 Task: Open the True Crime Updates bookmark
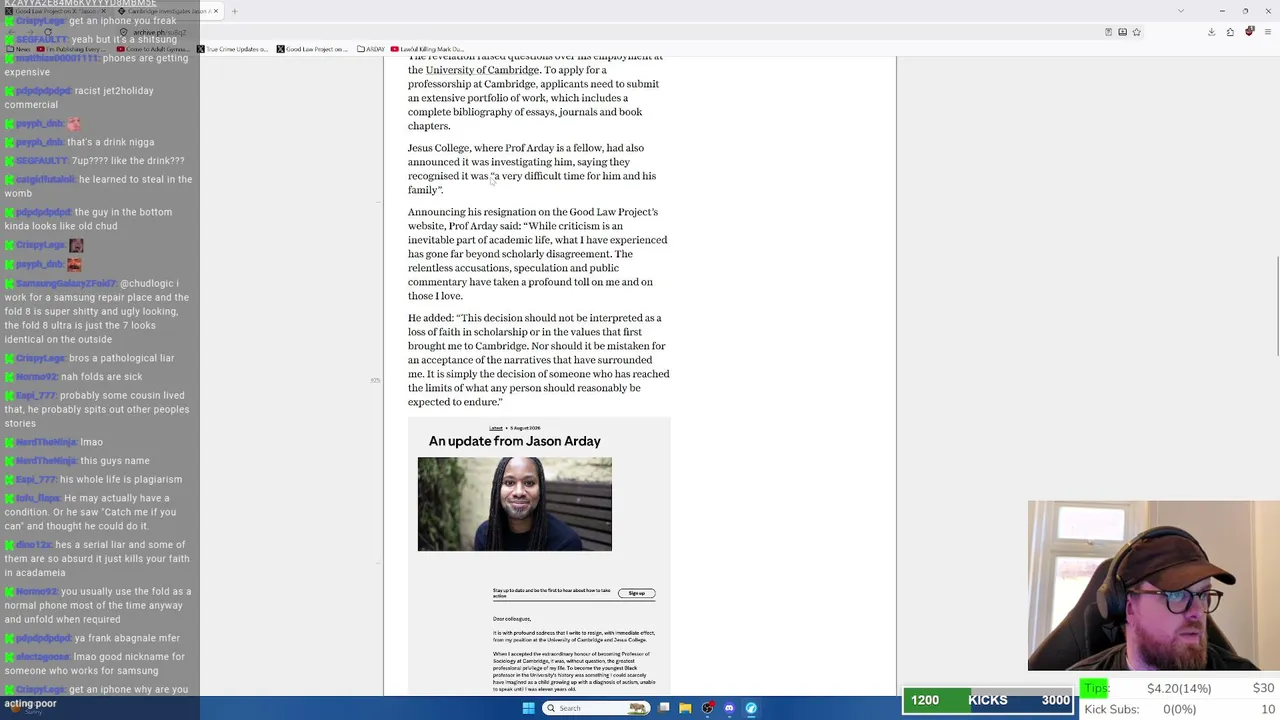coord(233,49)
